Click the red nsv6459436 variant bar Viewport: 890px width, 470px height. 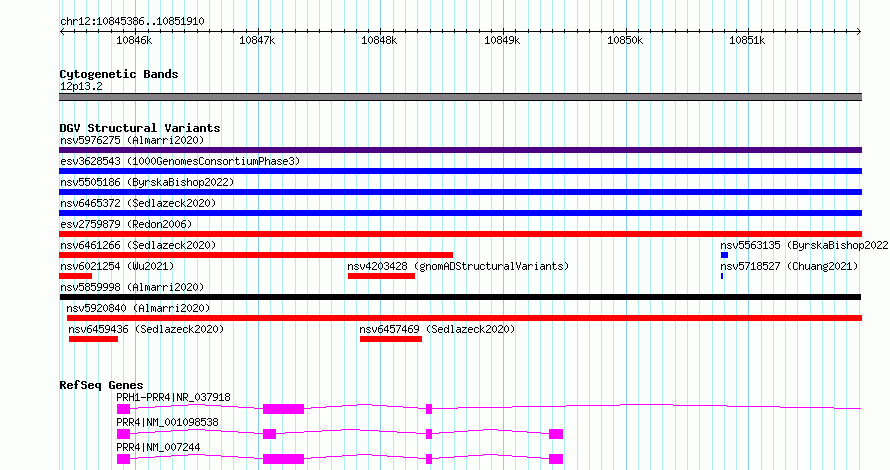94,339
